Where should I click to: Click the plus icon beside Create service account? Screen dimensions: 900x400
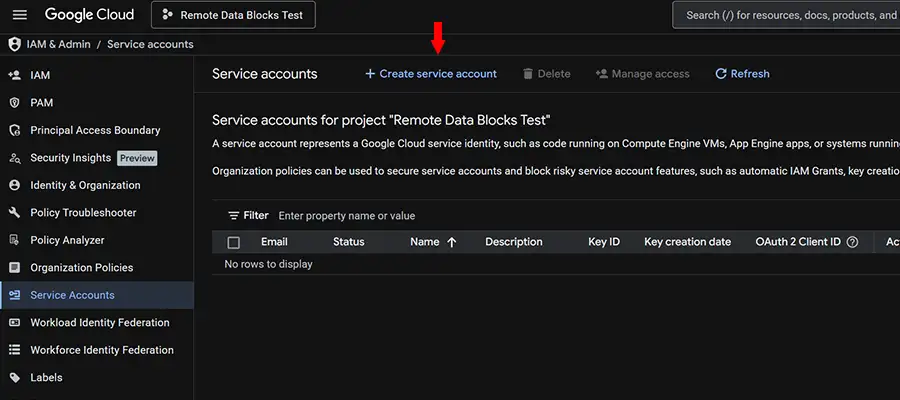[370, 74]
